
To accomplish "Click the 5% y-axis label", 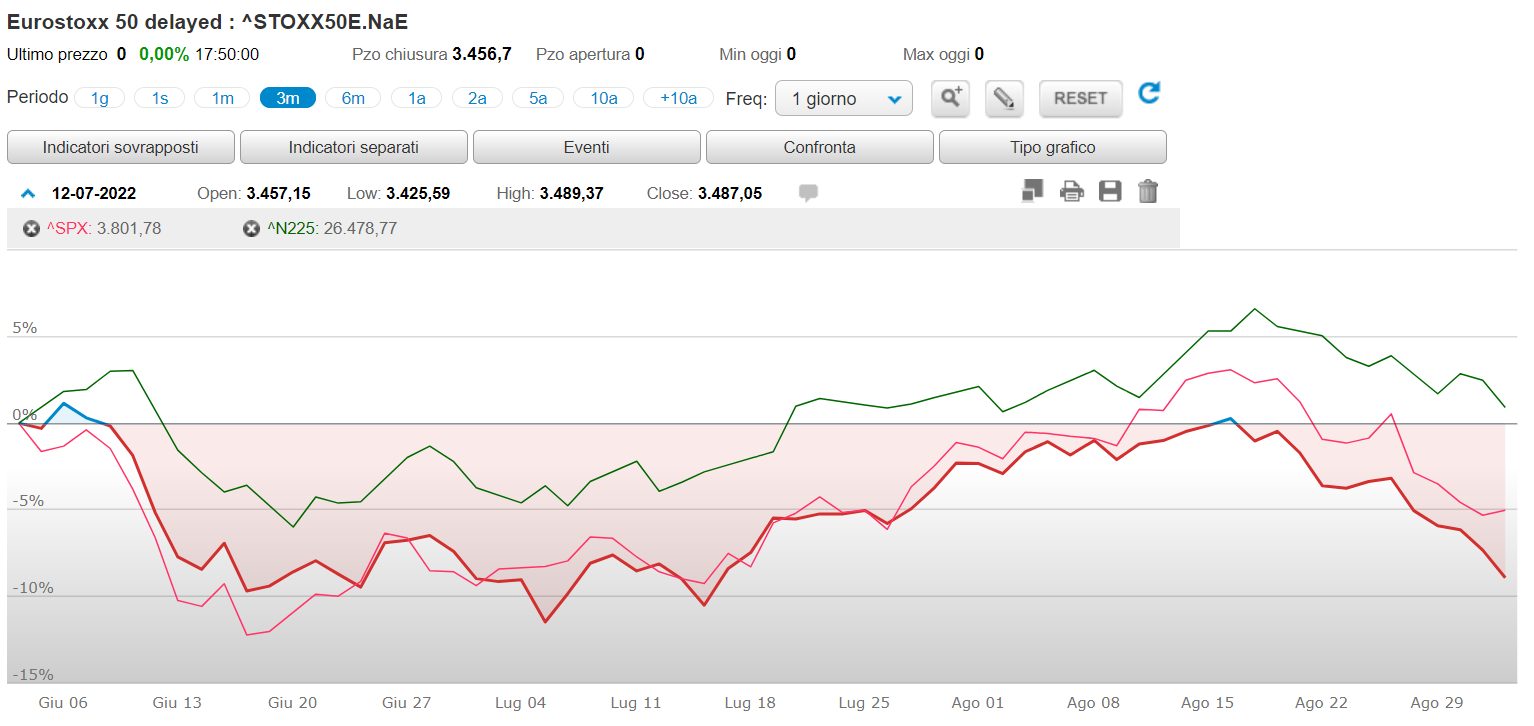I will point(25,328).
